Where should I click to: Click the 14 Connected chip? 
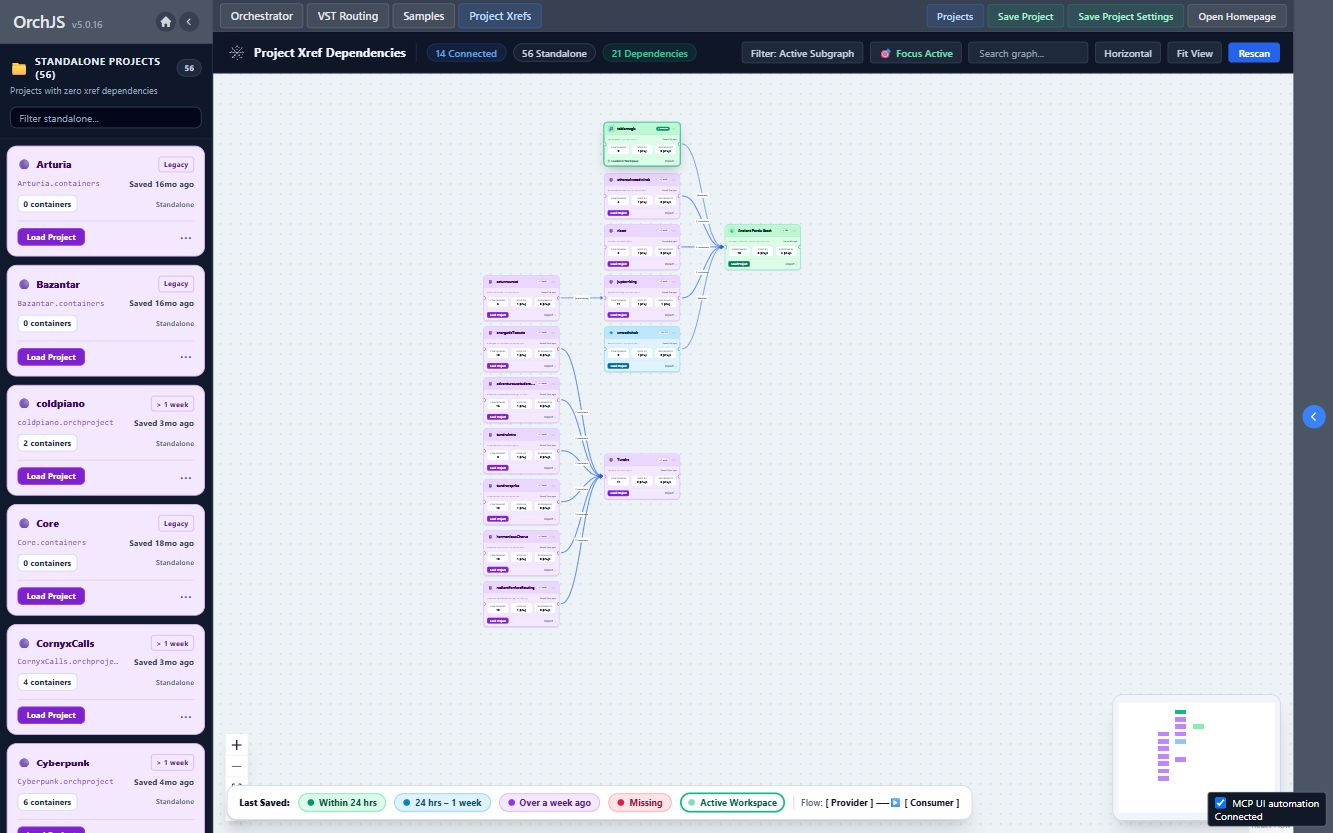(x=466, y=53)
